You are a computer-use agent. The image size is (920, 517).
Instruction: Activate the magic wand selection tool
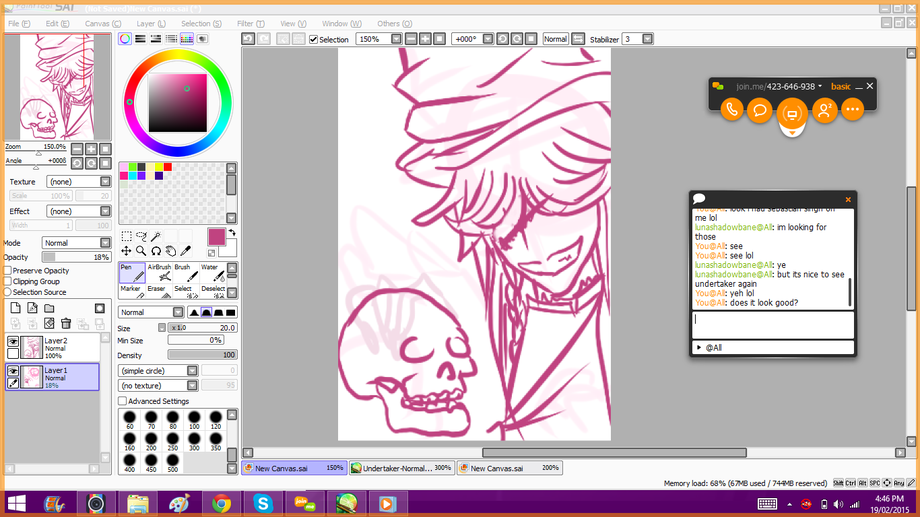(x=156, y=237)
